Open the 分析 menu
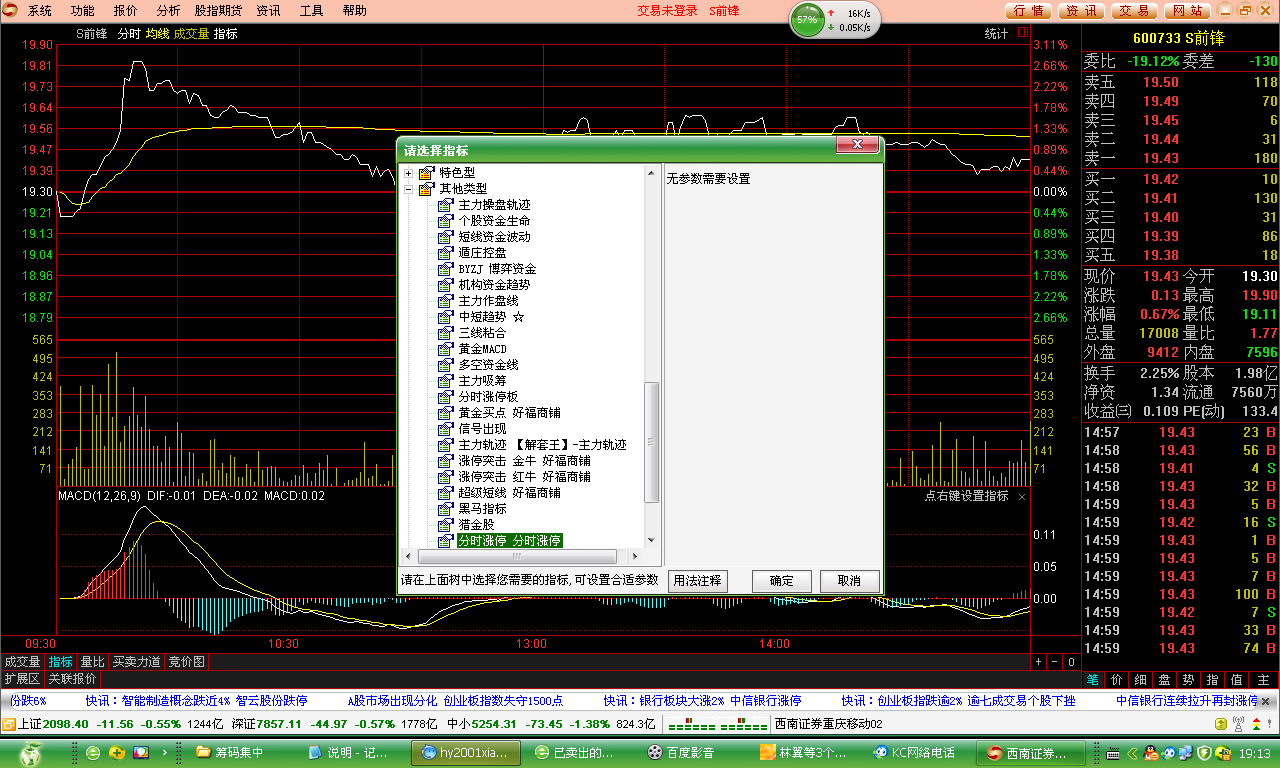This screenshot has height=768, width=1280. point(169,11)
